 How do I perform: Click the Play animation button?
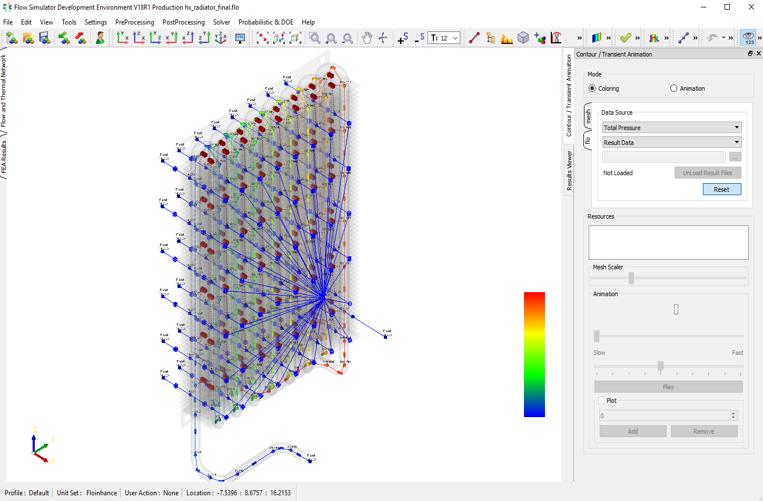668,387
